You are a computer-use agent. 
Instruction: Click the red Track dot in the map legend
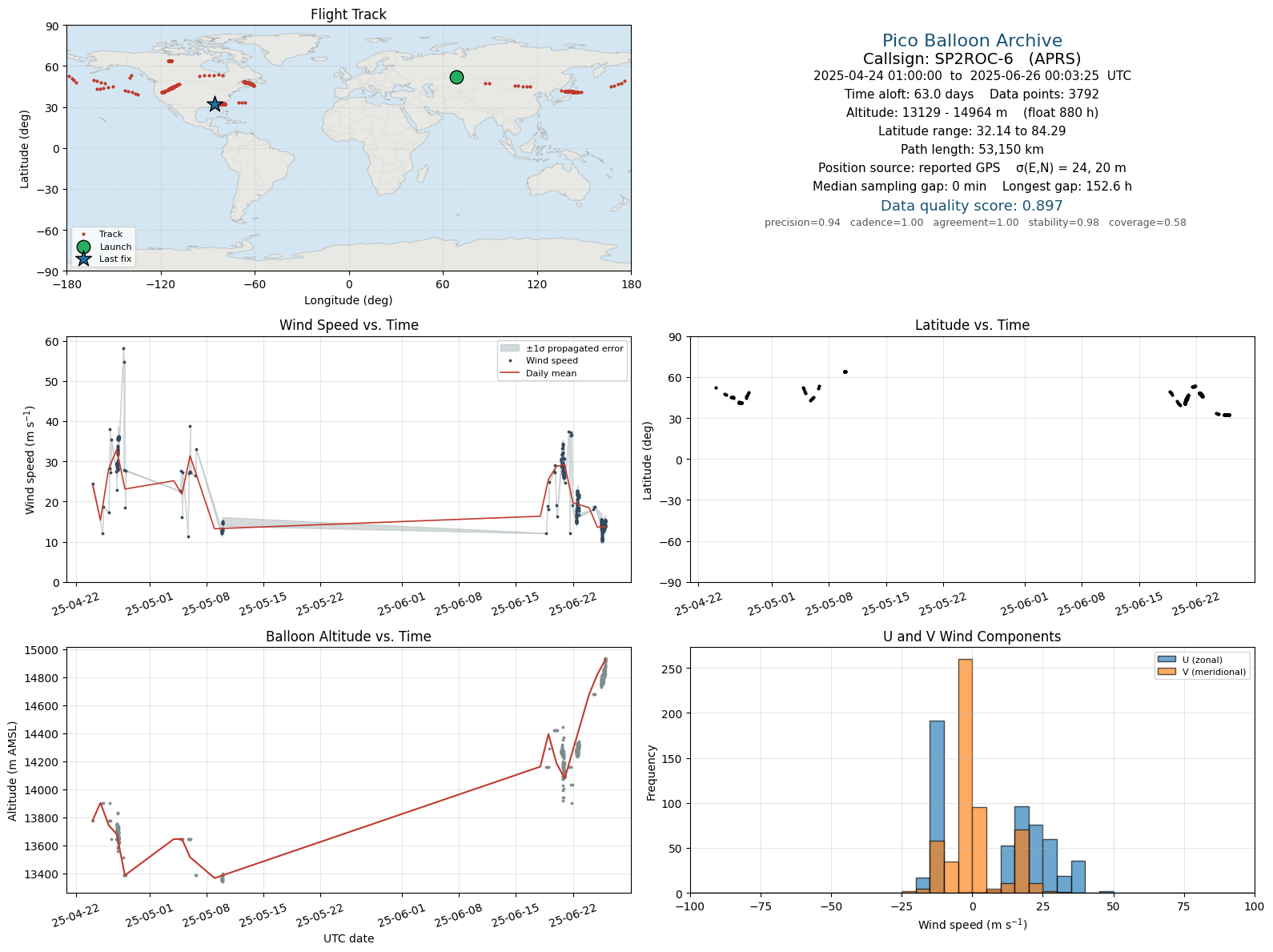pyautogui.click(x=83, y=235)
